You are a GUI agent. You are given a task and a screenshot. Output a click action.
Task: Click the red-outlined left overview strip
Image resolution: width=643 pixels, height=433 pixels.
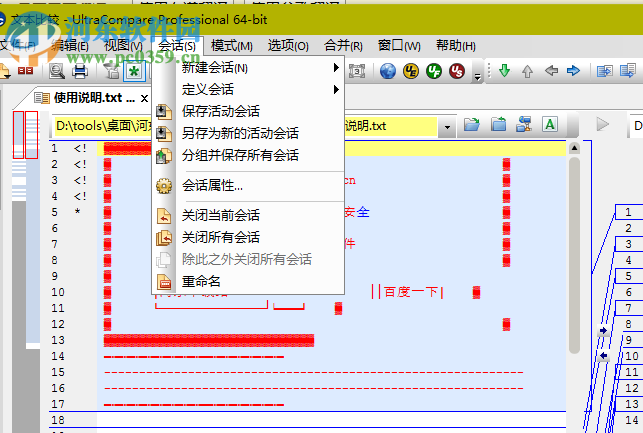(x=18, y=135)
